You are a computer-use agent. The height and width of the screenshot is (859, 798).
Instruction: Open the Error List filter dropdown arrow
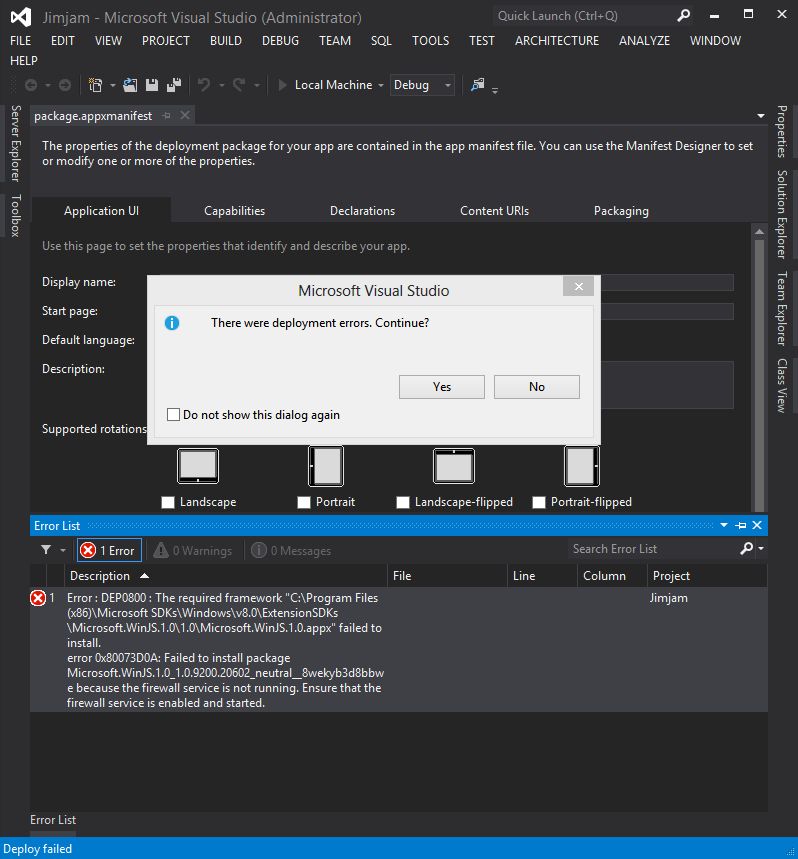(63, 550)
